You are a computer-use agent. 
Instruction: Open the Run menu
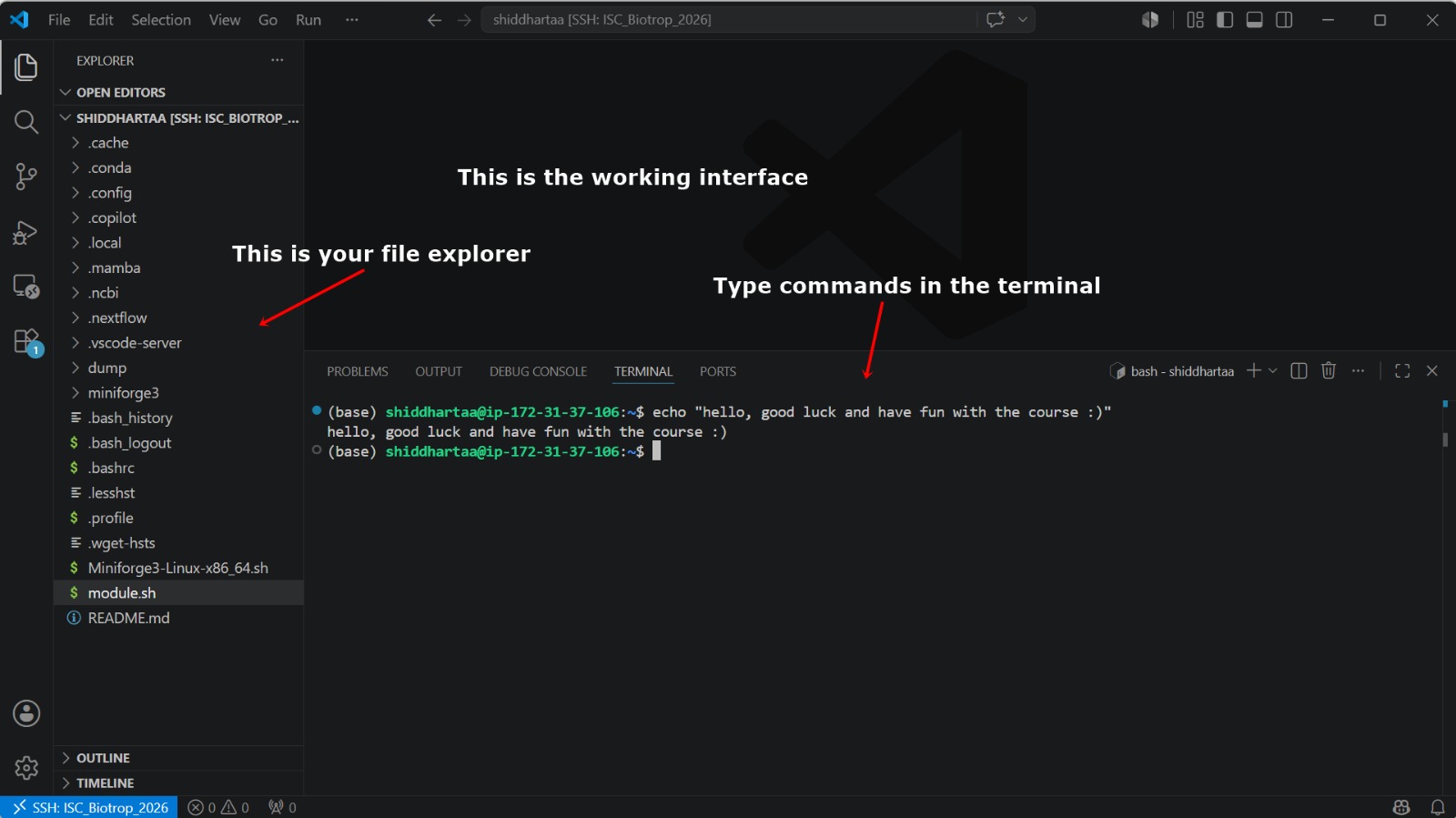coord(308,20)
